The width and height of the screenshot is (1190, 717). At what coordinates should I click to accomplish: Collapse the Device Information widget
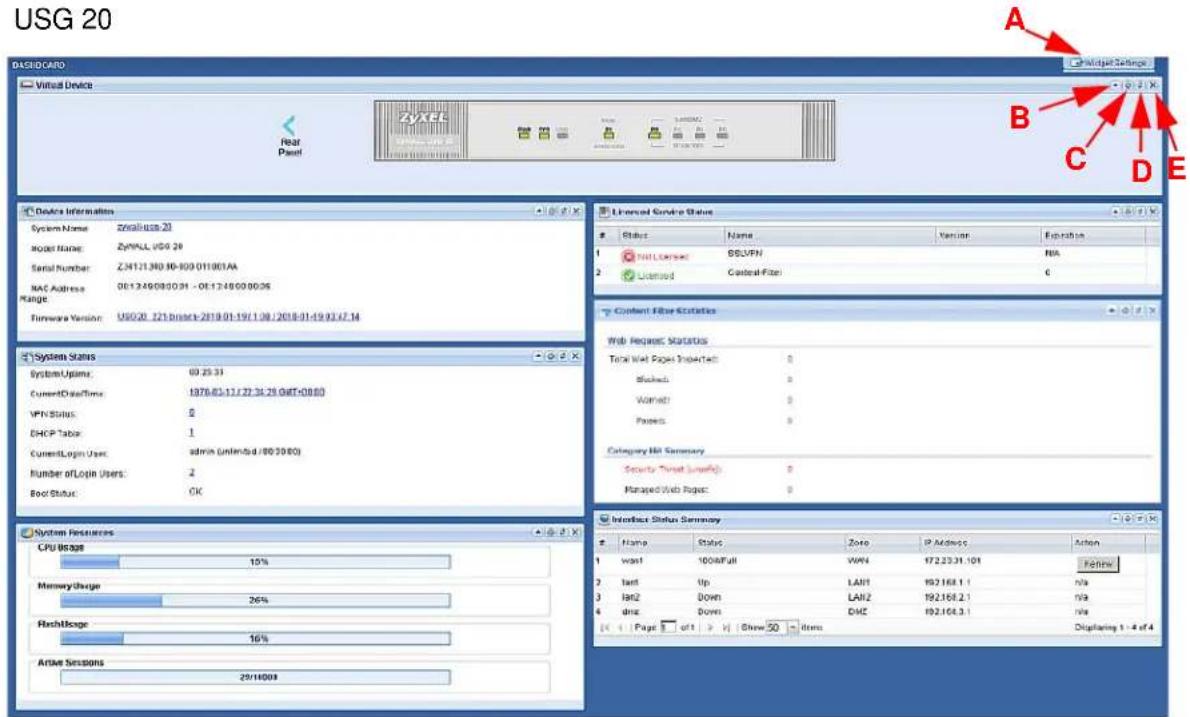(539, 211)
